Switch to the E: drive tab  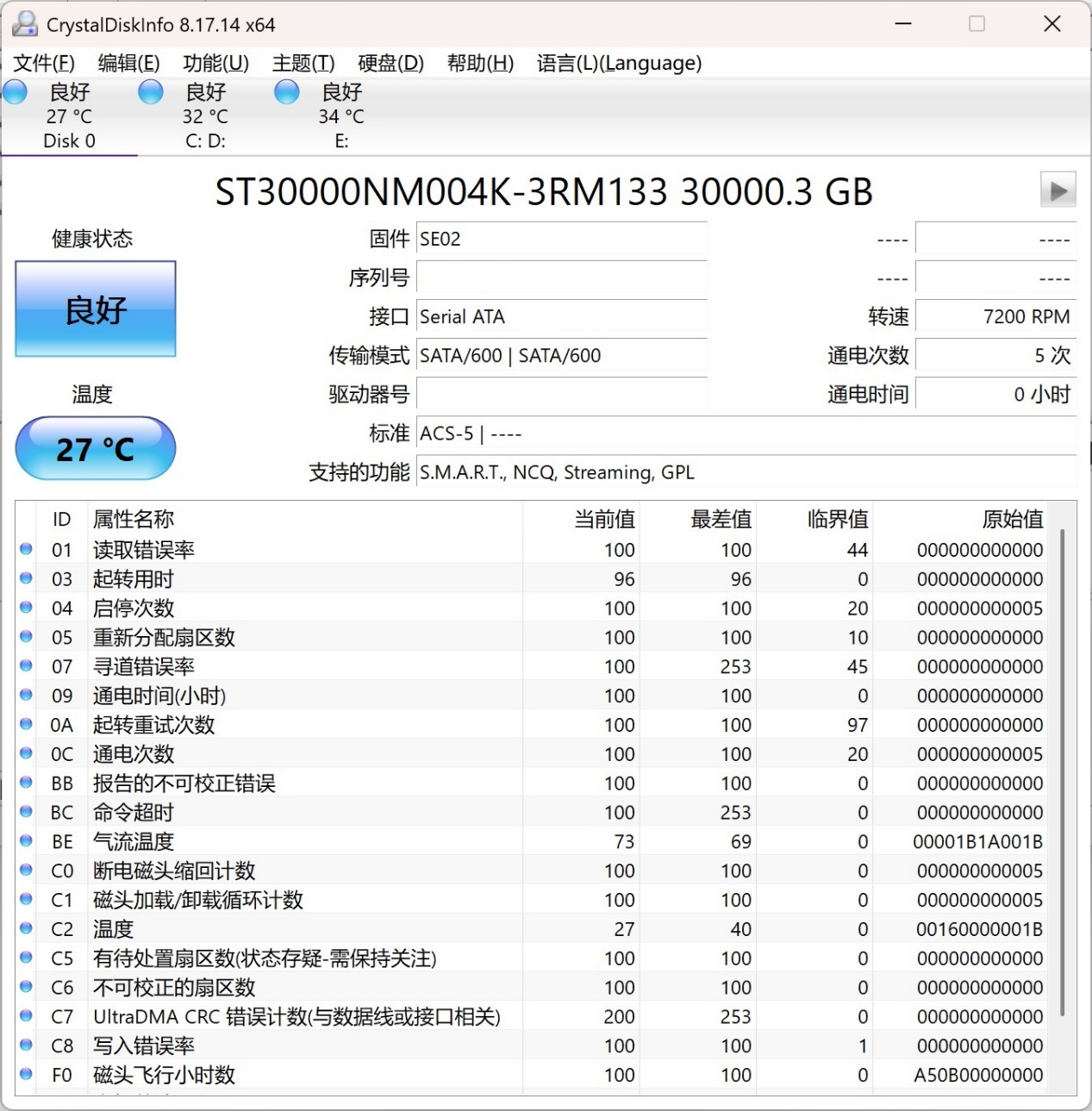click(x=341, y=116)
